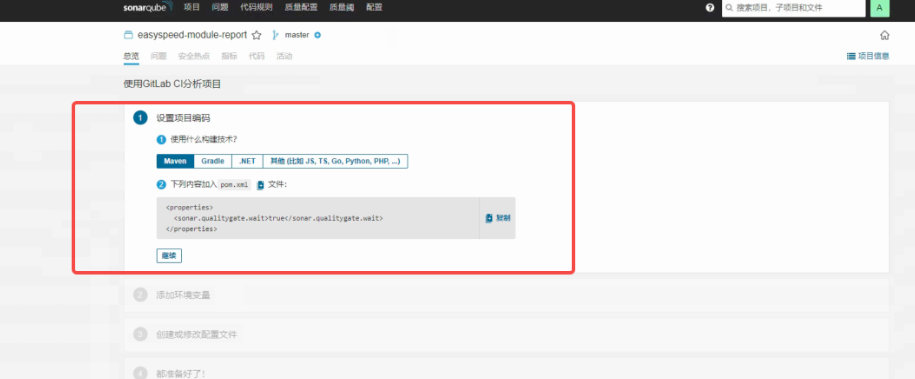
Task: Select Maven build technology
Action: tap(175, 161)
